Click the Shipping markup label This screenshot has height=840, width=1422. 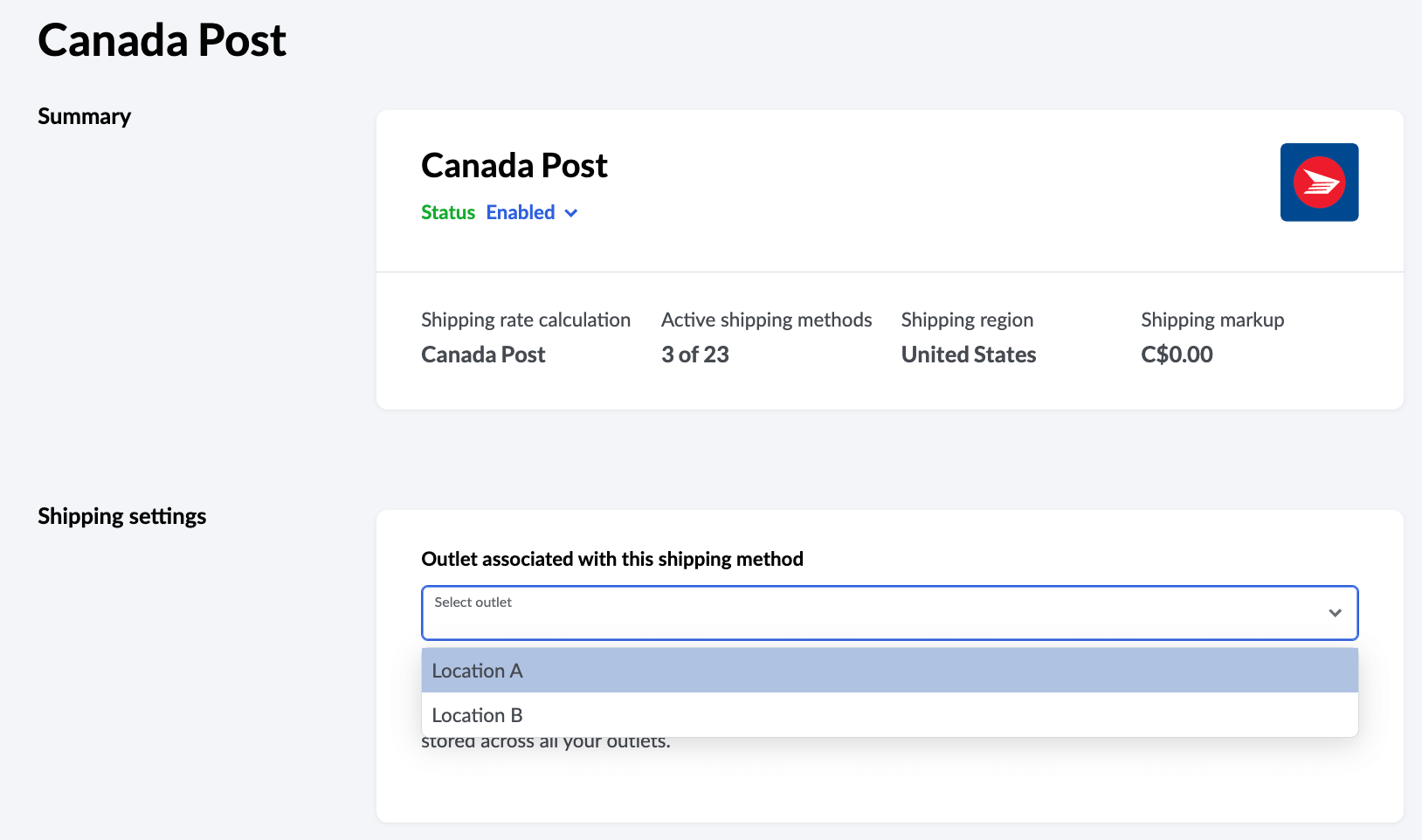click(1212, 320)
